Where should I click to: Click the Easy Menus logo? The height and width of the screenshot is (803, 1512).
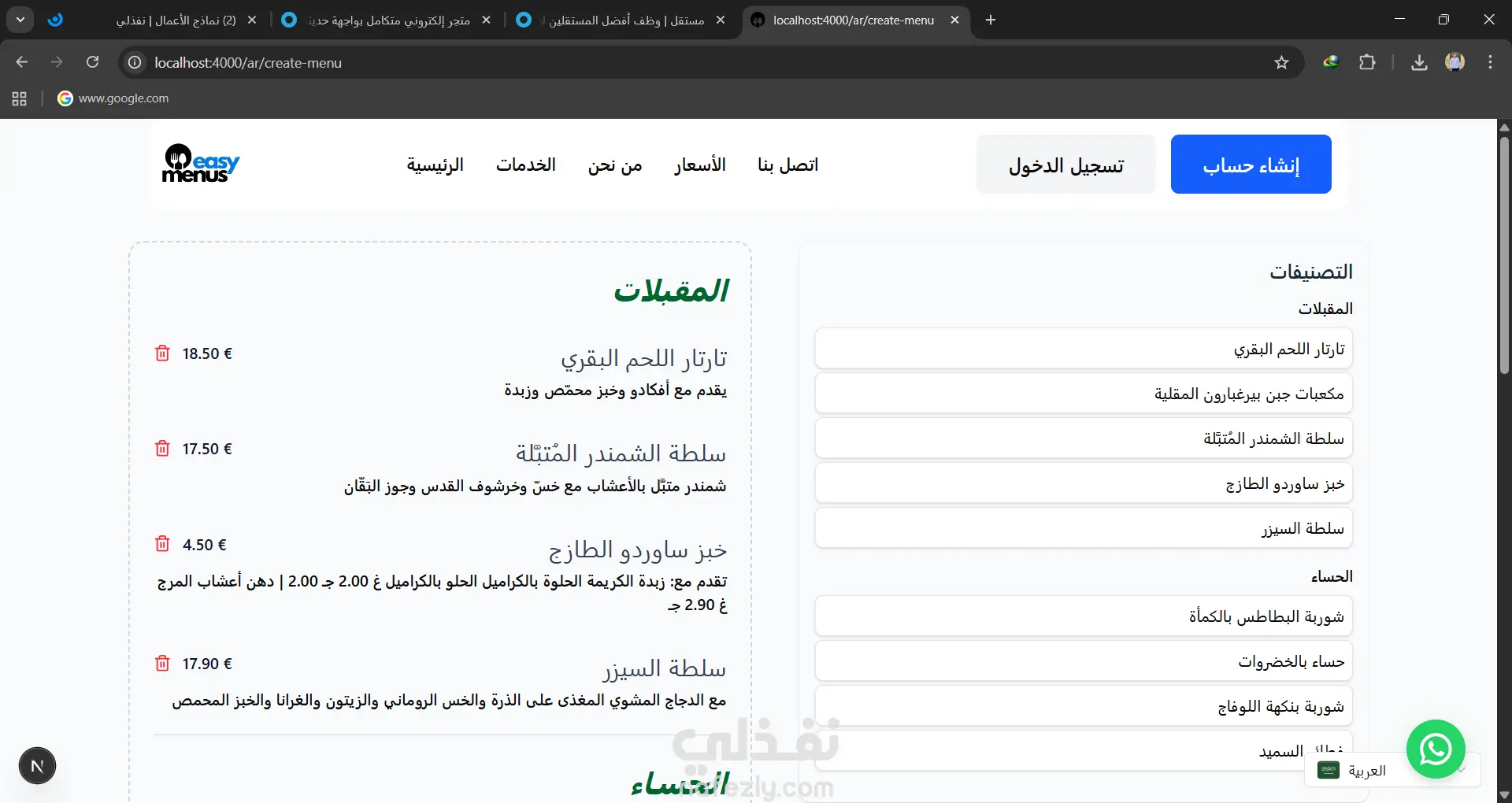pyautogui.click(x=201, y=164)
